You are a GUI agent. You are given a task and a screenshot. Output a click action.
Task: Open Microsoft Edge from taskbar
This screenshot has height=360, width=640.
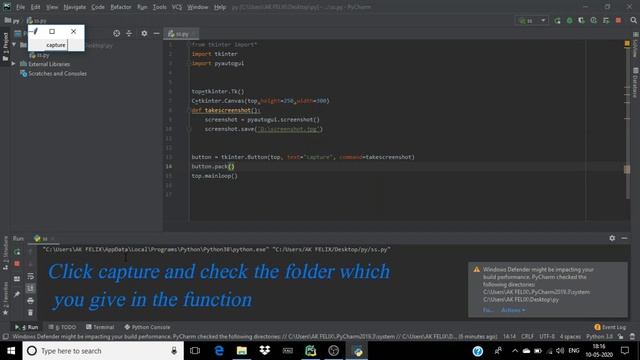(x=219, y=351)
